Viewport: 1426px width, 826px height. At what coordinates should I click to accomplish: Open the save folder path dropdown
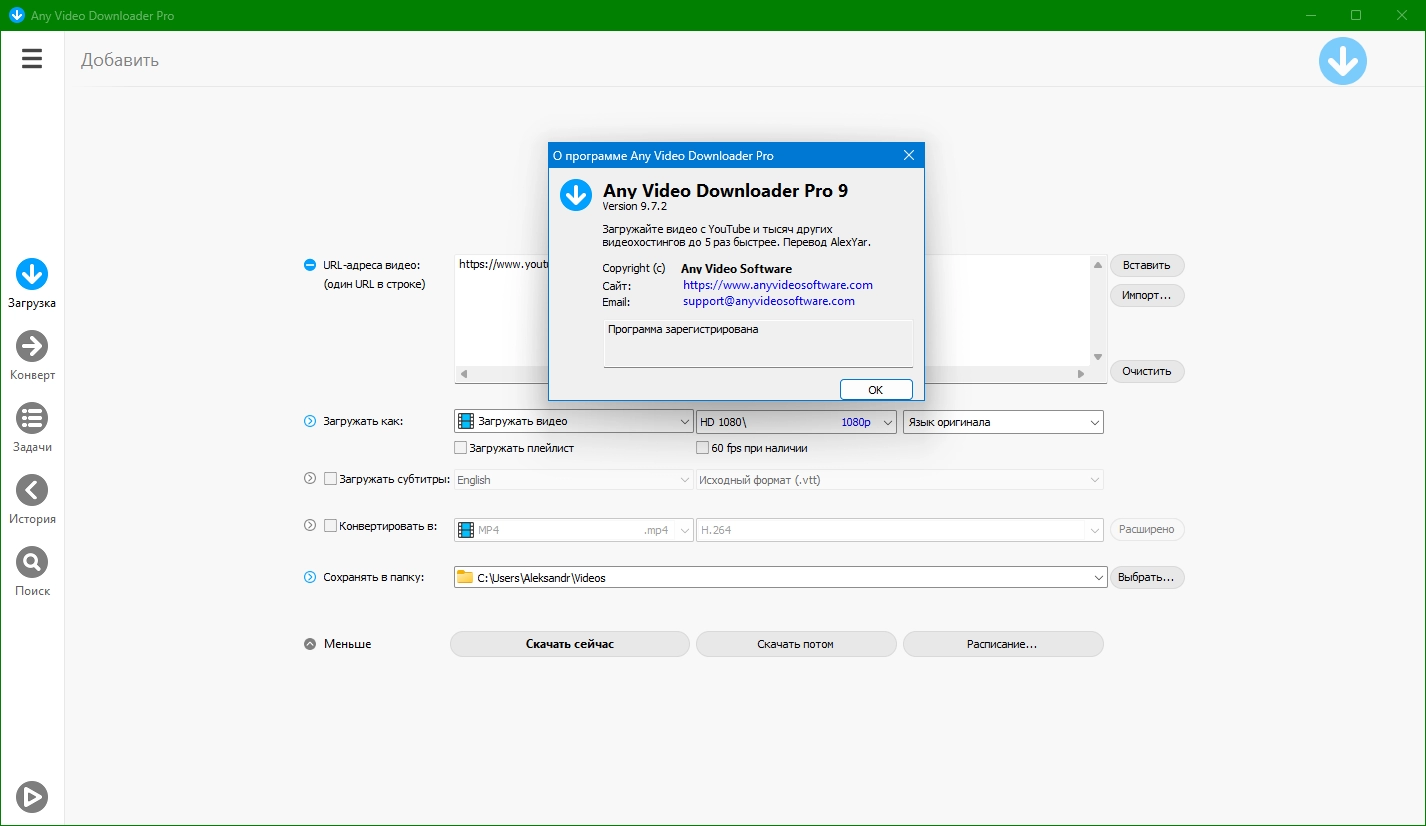click(781, 577)
